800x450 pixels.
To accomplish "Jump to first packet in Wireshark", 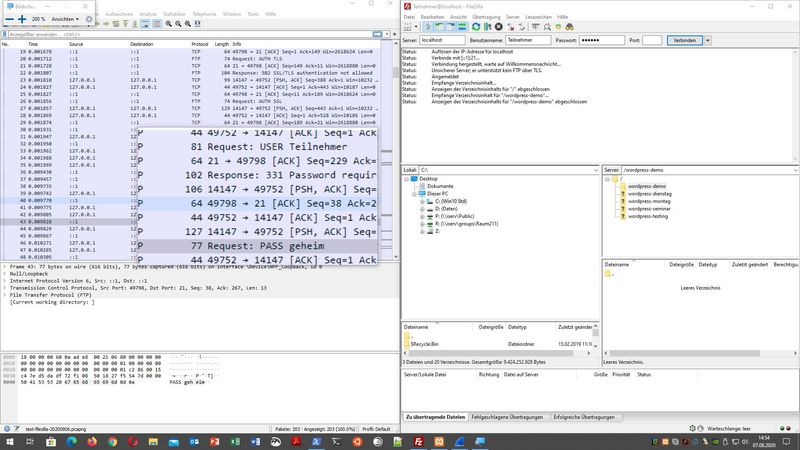I will (x=126, y=23).
